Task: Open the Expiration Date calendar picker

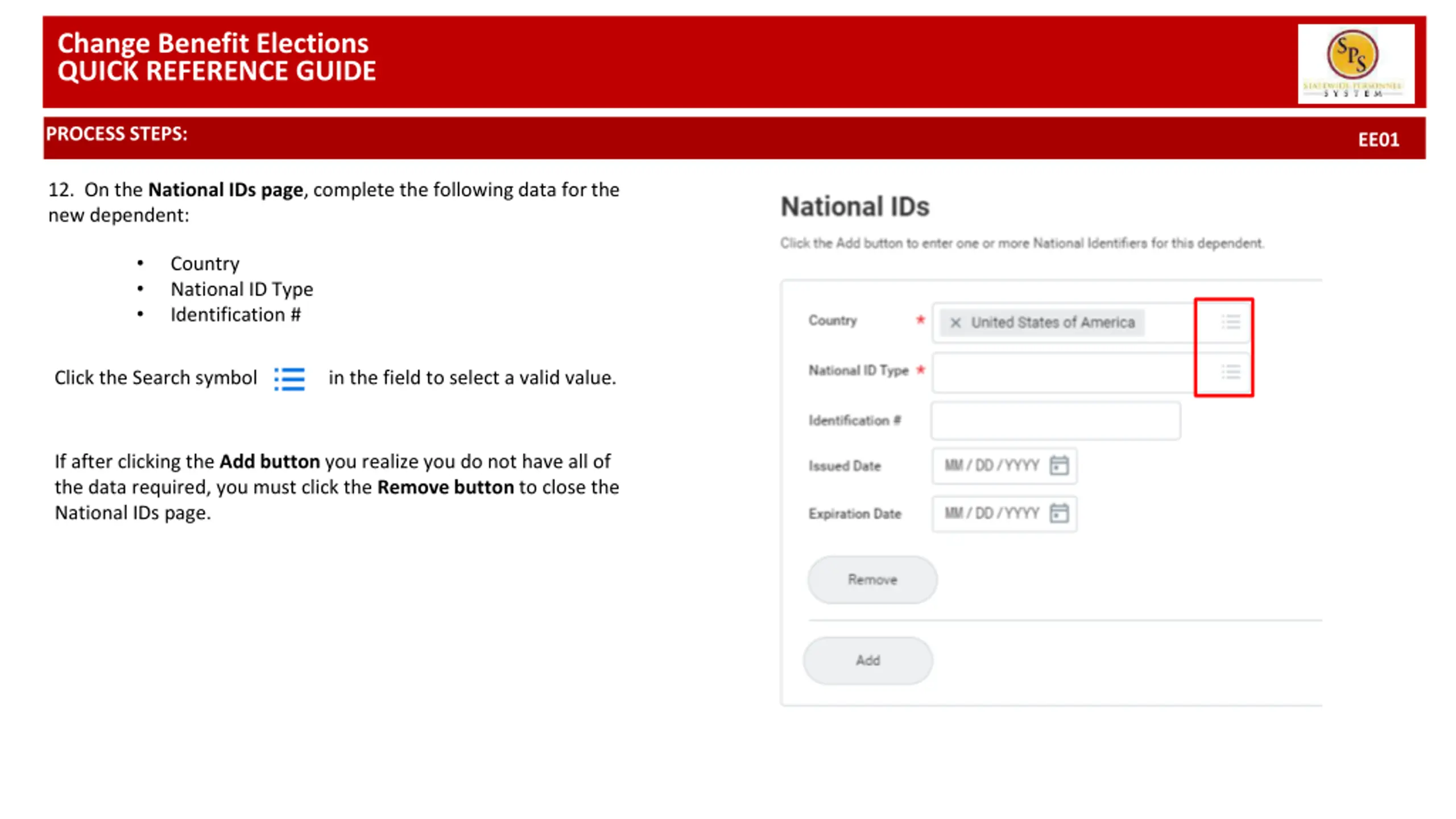Action: [x=1059, y=513]
